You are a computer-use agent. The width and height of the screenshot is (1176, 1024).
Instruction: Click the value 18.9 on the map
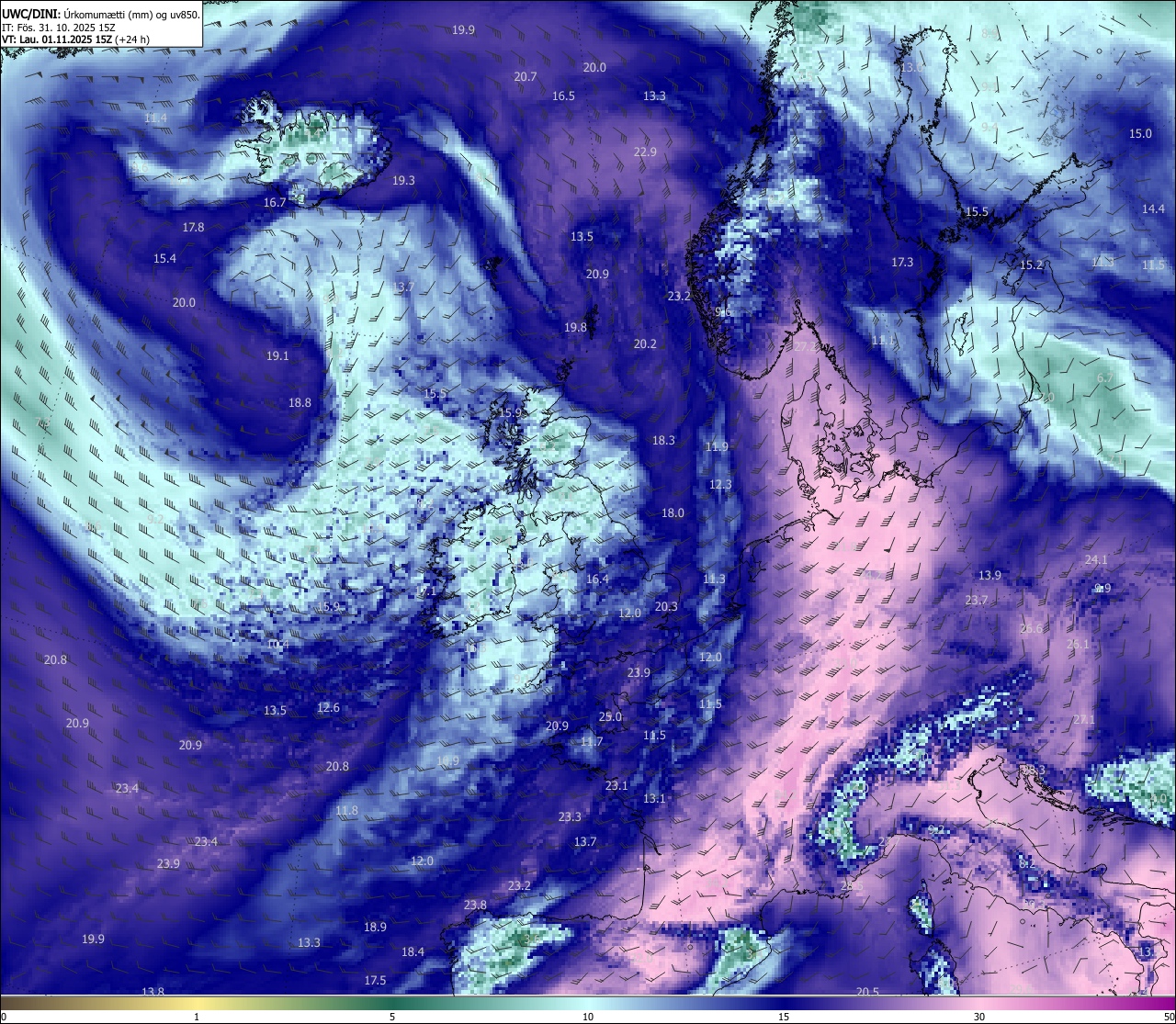tap(375, 928)
